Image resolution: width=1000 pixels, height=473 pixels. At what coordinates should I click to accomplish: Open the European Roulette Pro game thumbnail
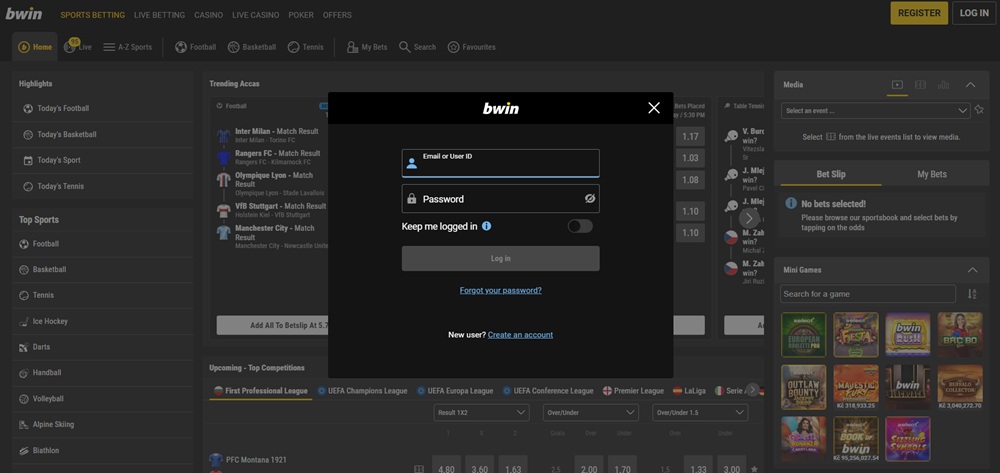point(804,335)
